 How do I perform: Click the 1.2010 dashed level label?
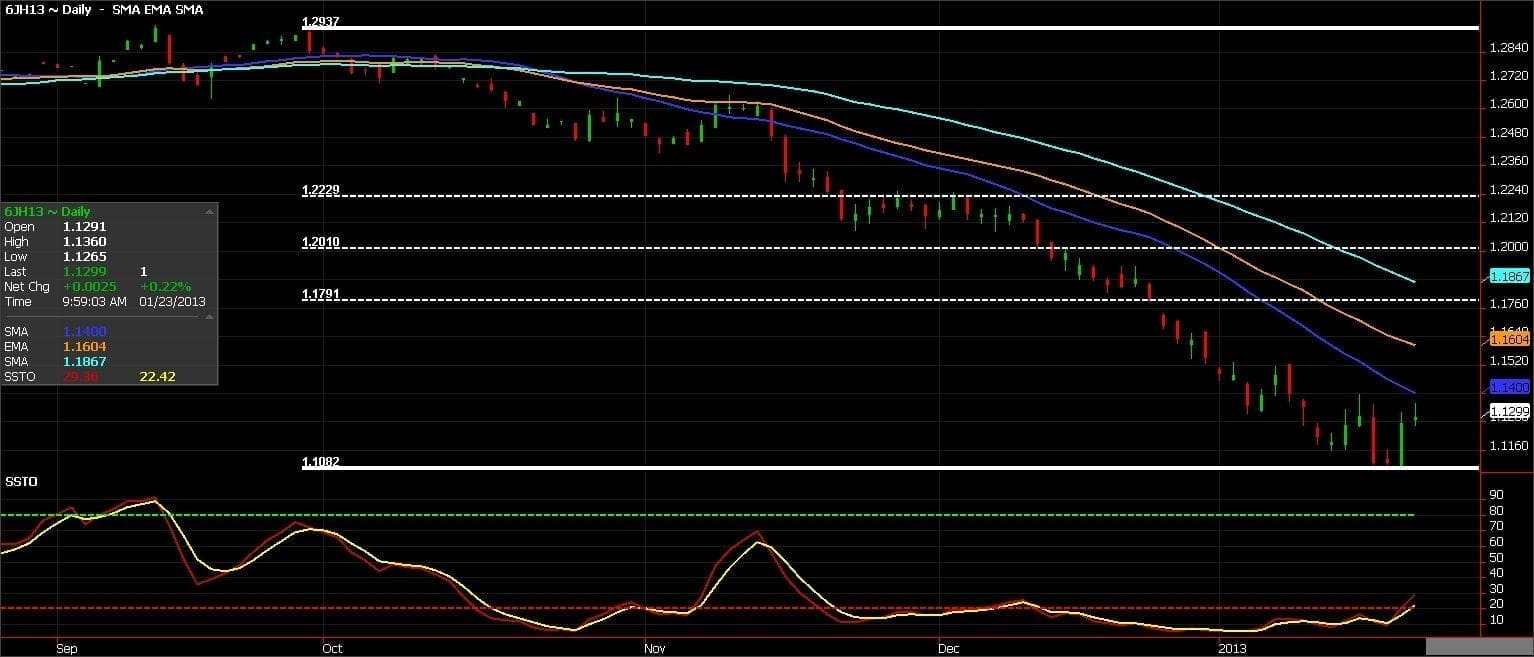coord(321,242)
